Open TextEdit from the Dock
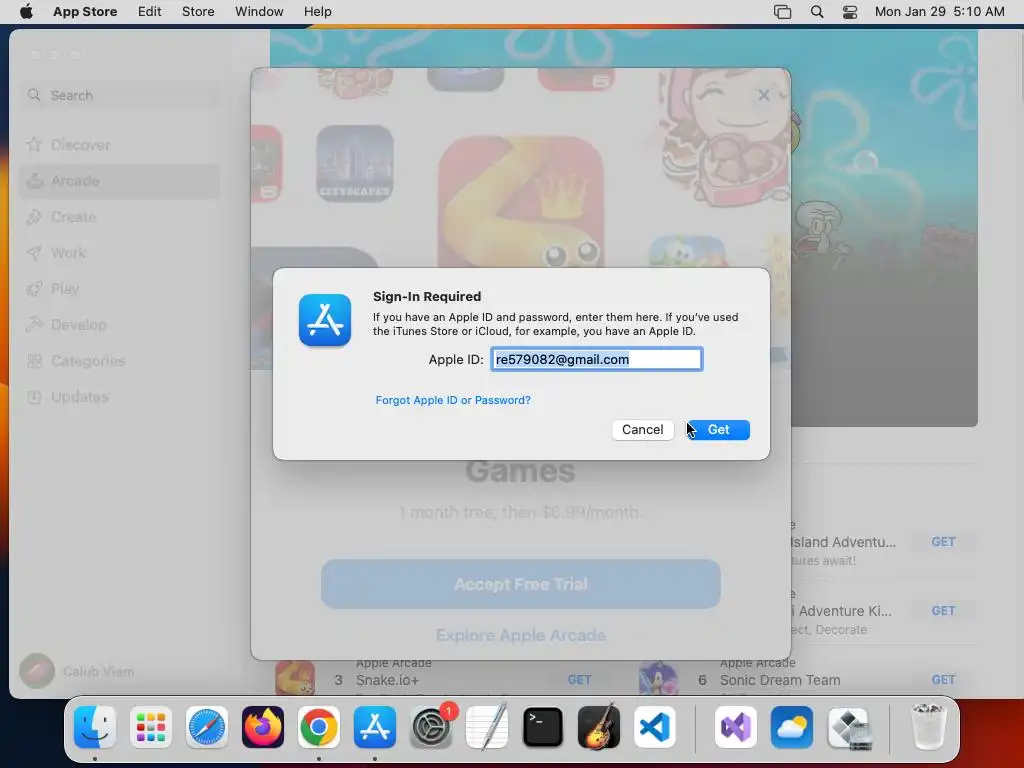Viewport: 1024px width, 768px height. coord(487,727)
